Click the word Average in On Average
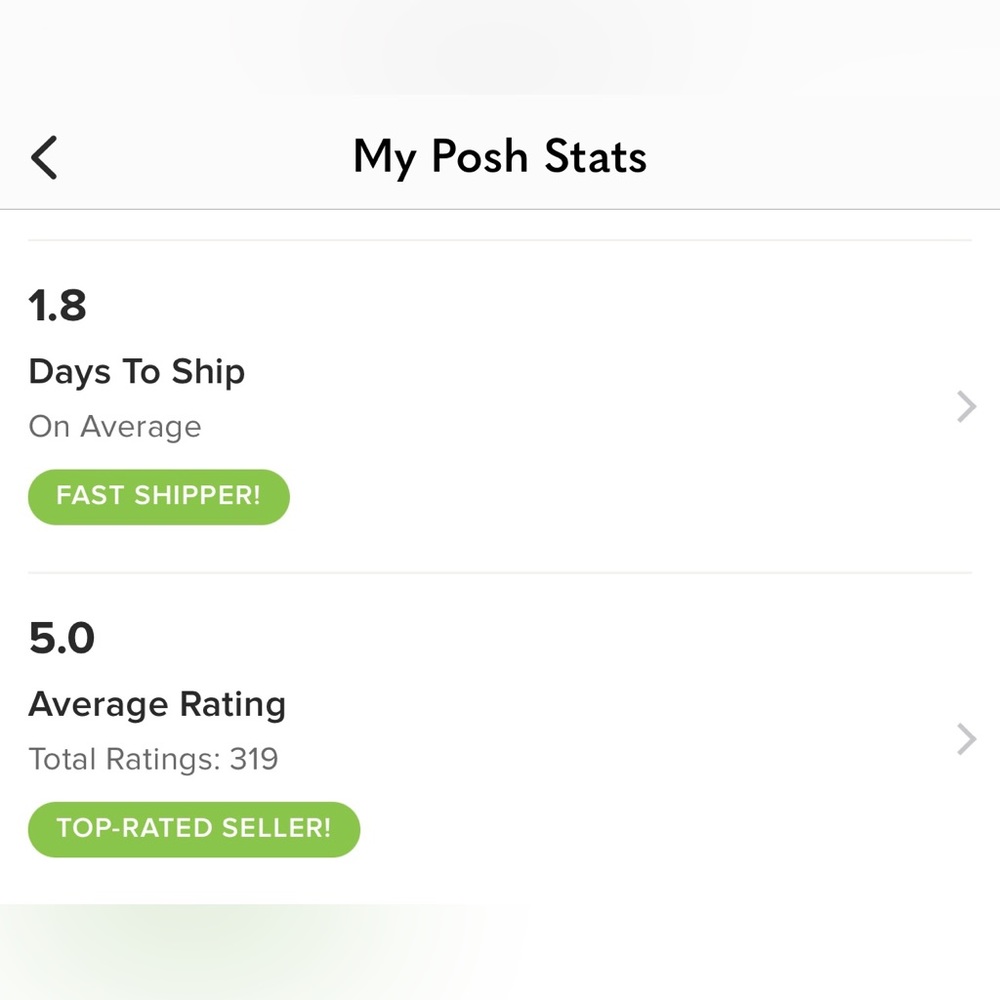 click(x=140, y=427)
